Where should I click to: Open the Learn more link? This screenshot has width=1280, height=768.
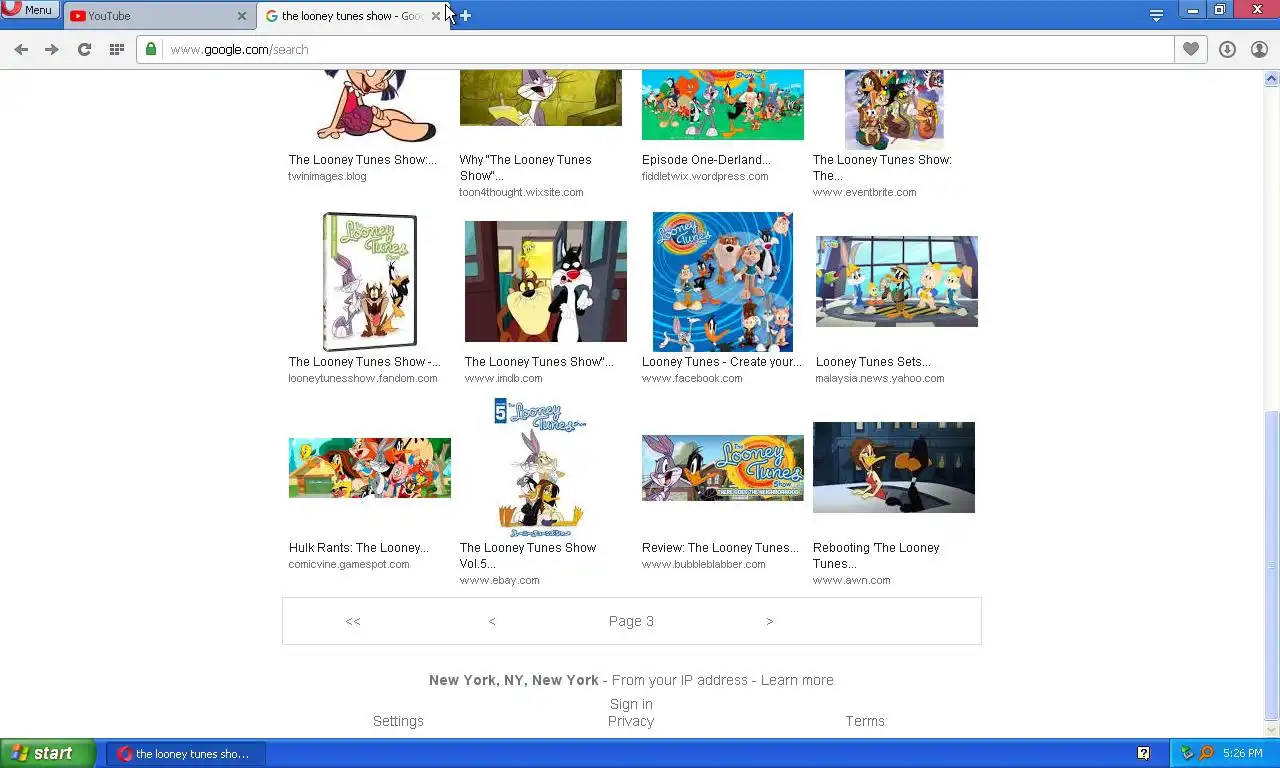point(797,680)
